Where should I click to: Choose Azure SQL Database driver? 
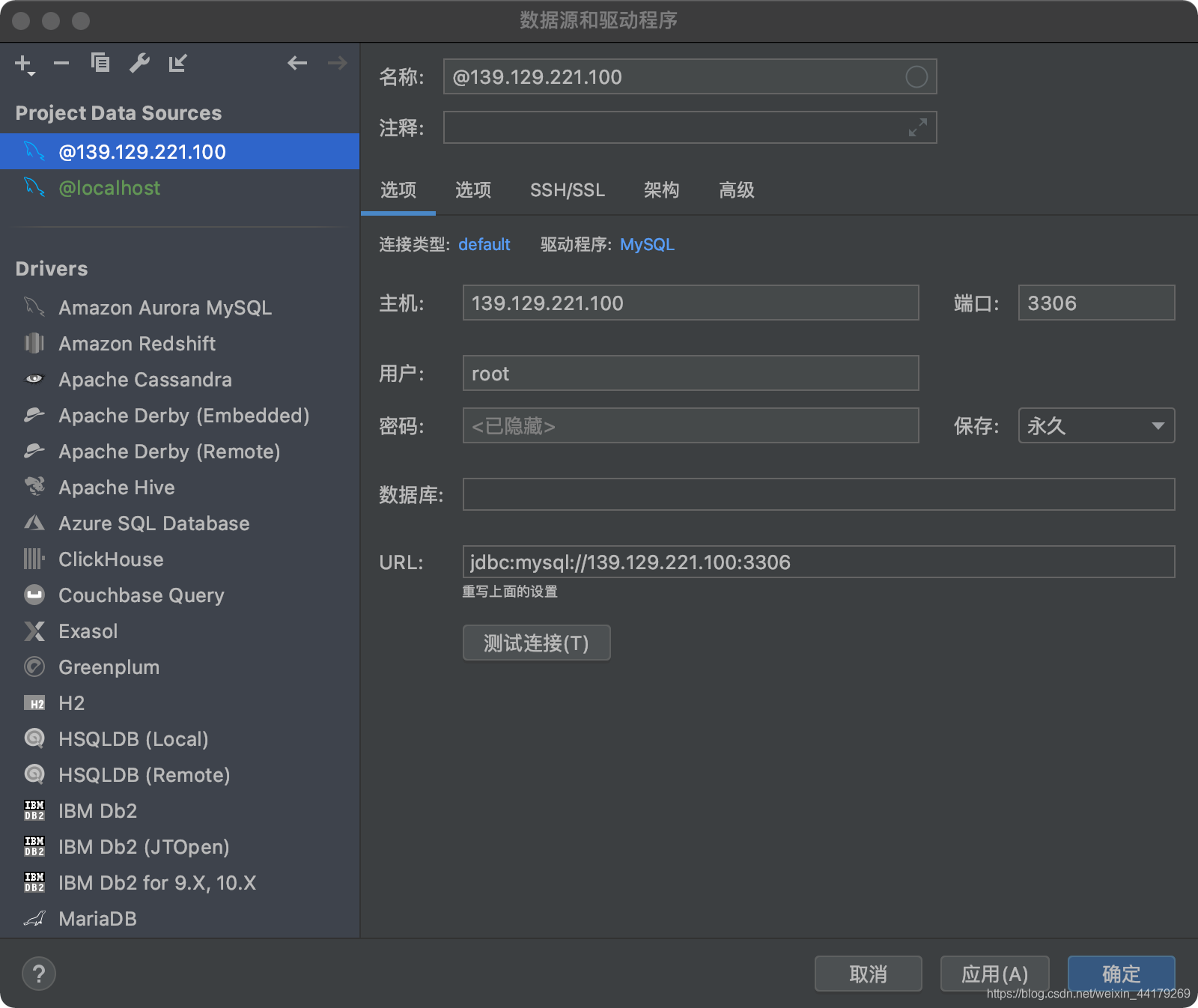pos(180,523)
